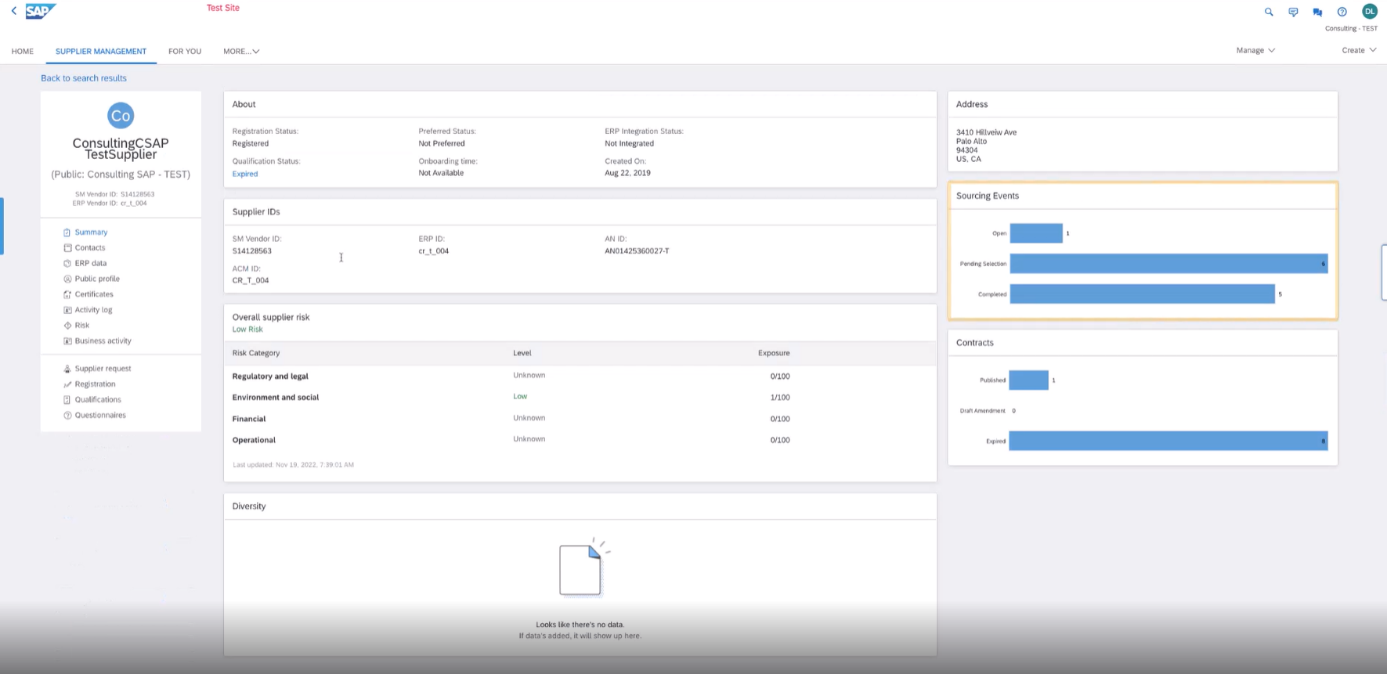Expand the Create dropdown

1359,50
